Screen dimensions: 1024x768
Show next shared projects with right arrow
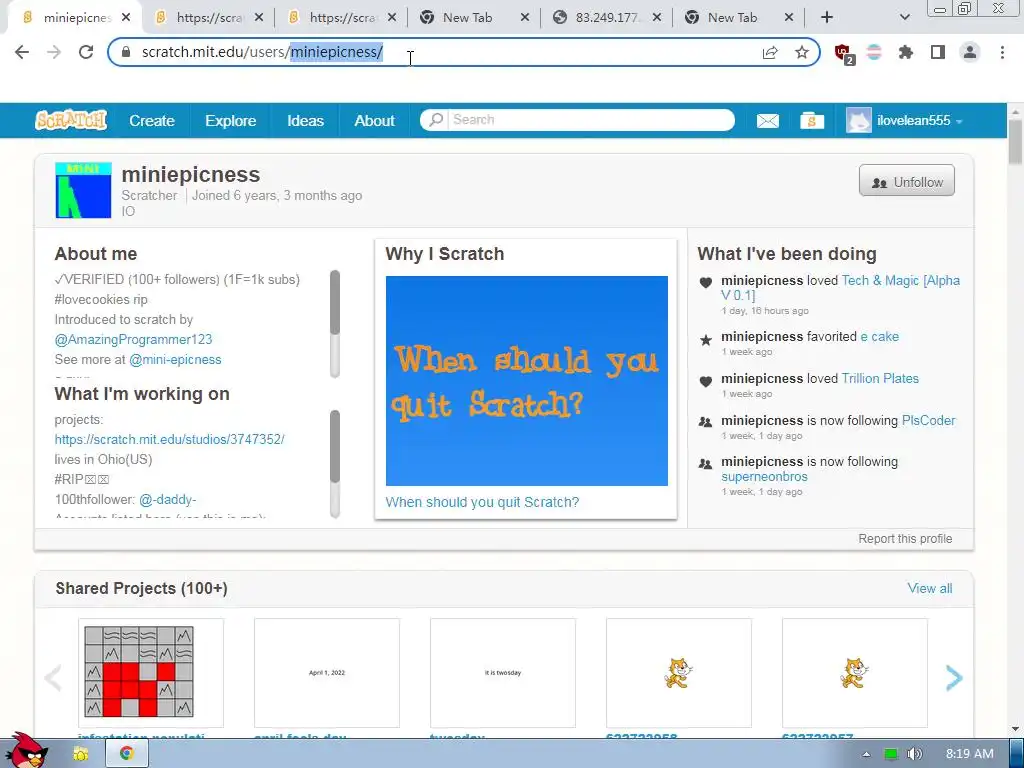pyautogui.click(x=953, y=678)
